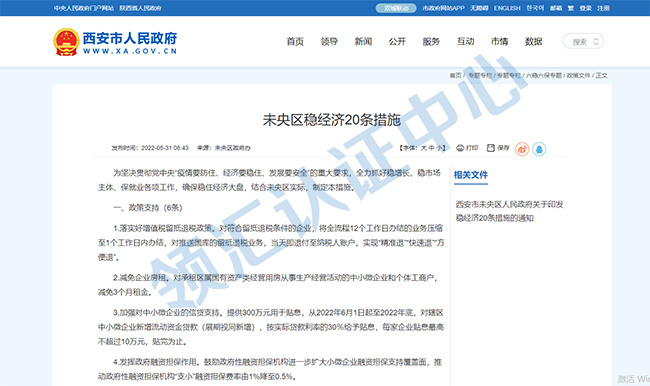Open the 服务 navigation menu
The image size is (650, 386).
[431, 41]
